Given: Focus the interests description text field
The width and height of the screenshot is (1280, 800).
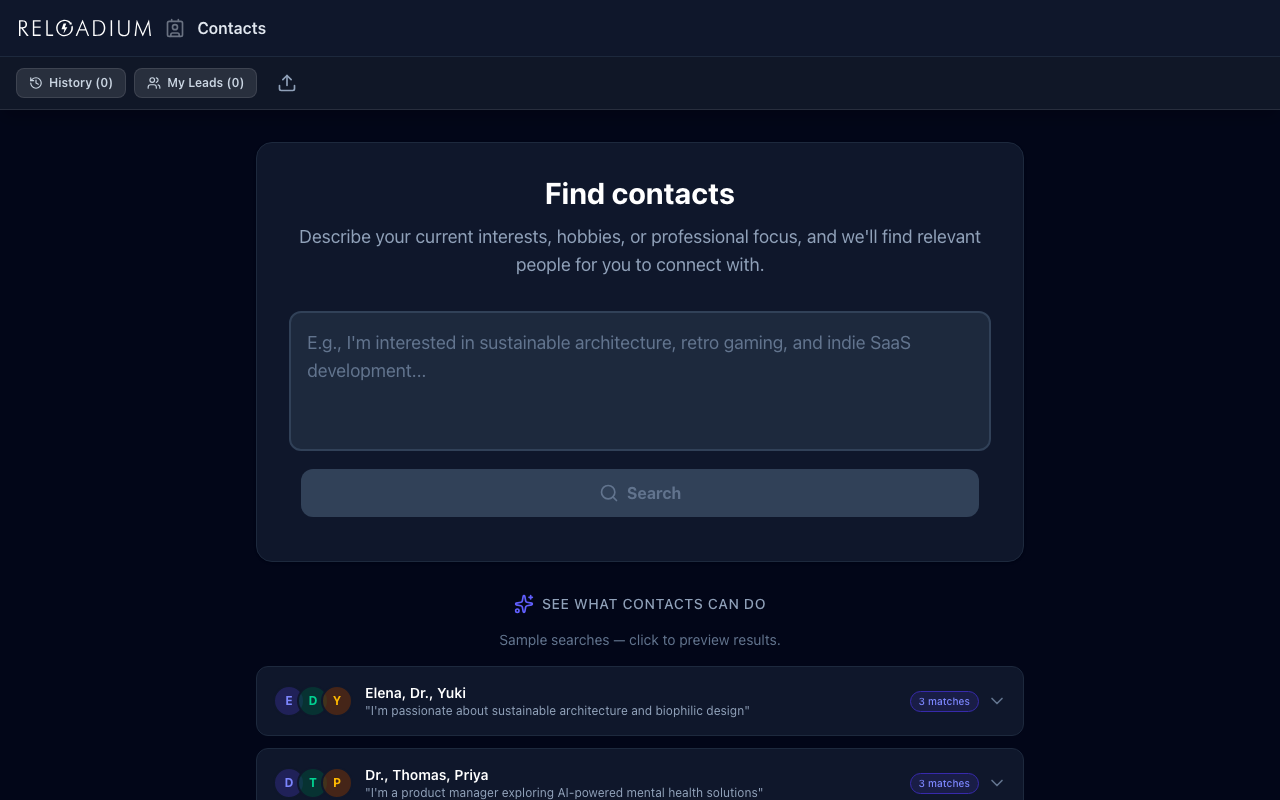Looking at the screenshot, I should 640,381.
